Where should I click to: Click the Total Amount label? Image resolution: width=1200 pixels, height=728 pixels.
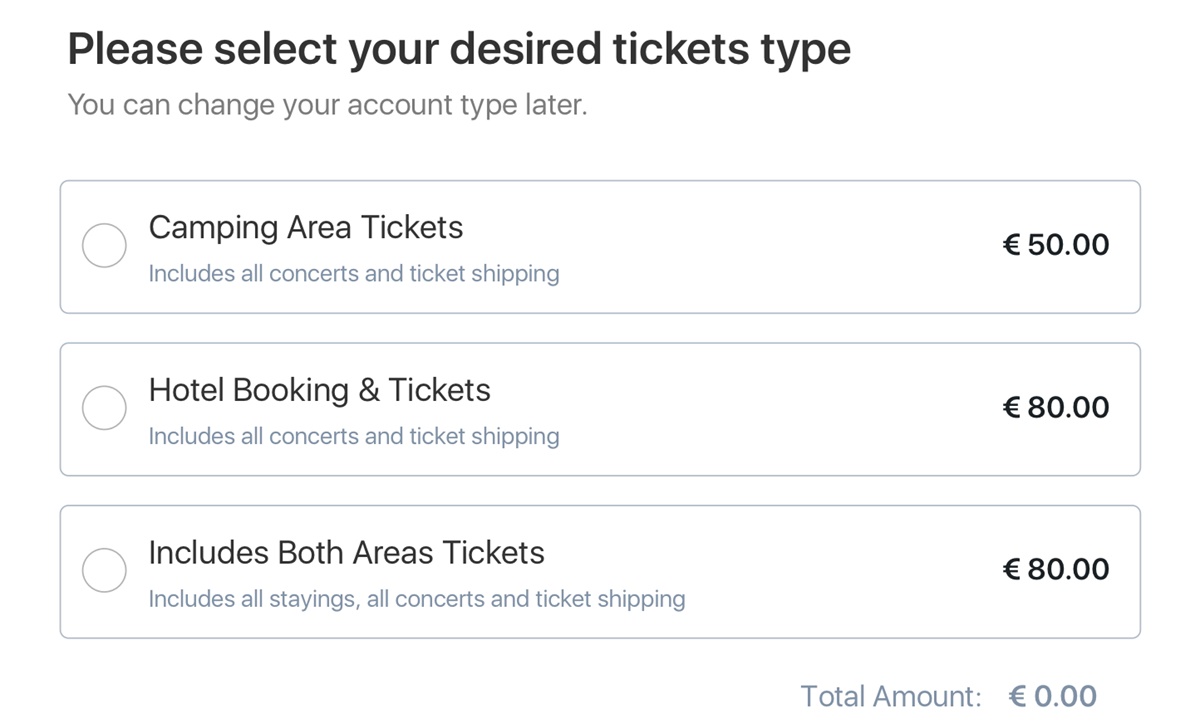click(891, 696)
